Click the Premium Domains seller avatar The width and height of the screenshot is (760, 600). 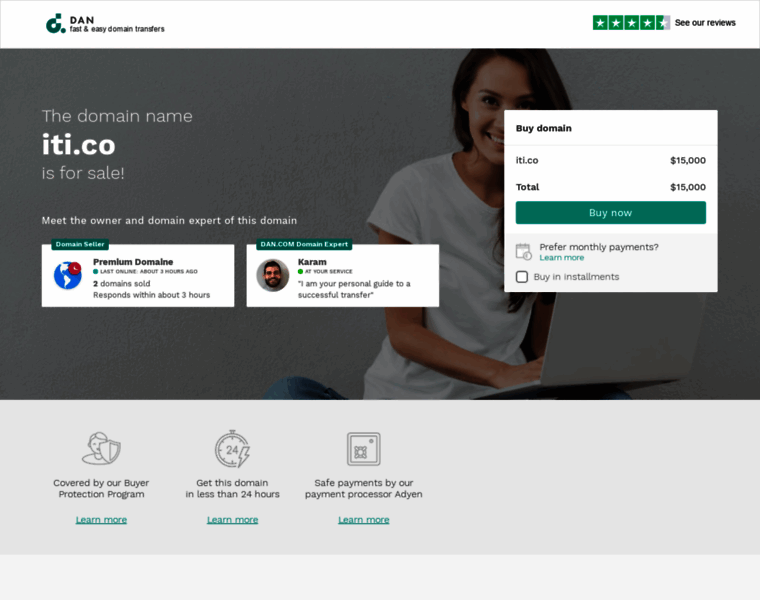[68, 275]
